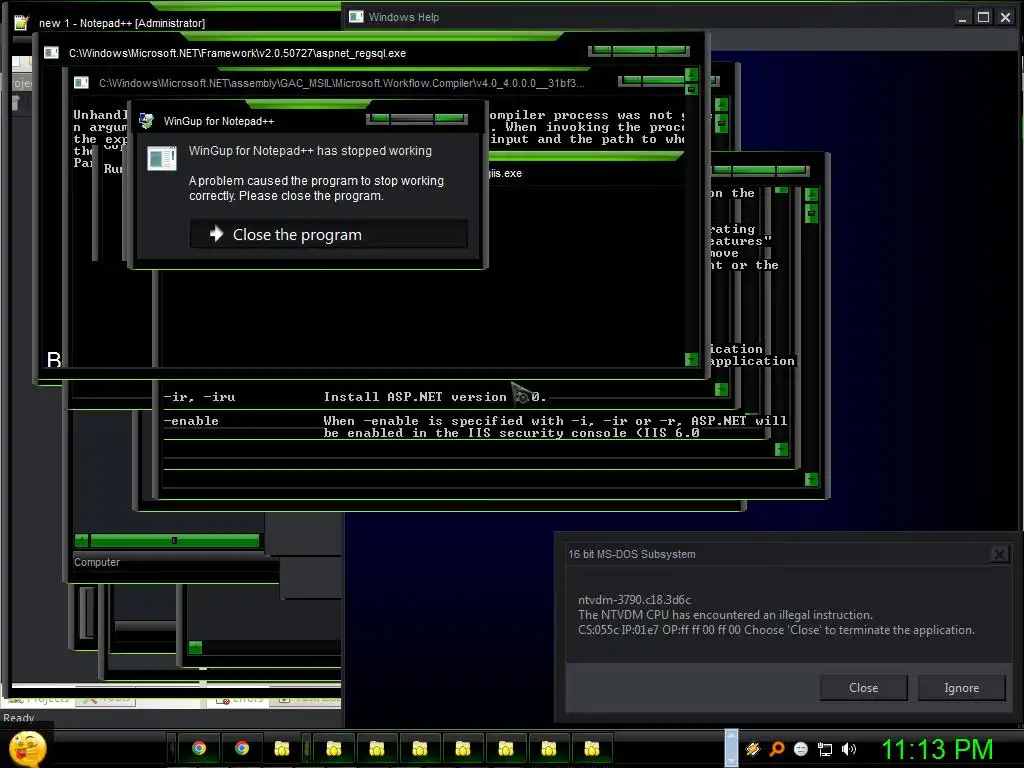
Task: Click the orange magnifier tray icon
Action: (x=776, y=749)
